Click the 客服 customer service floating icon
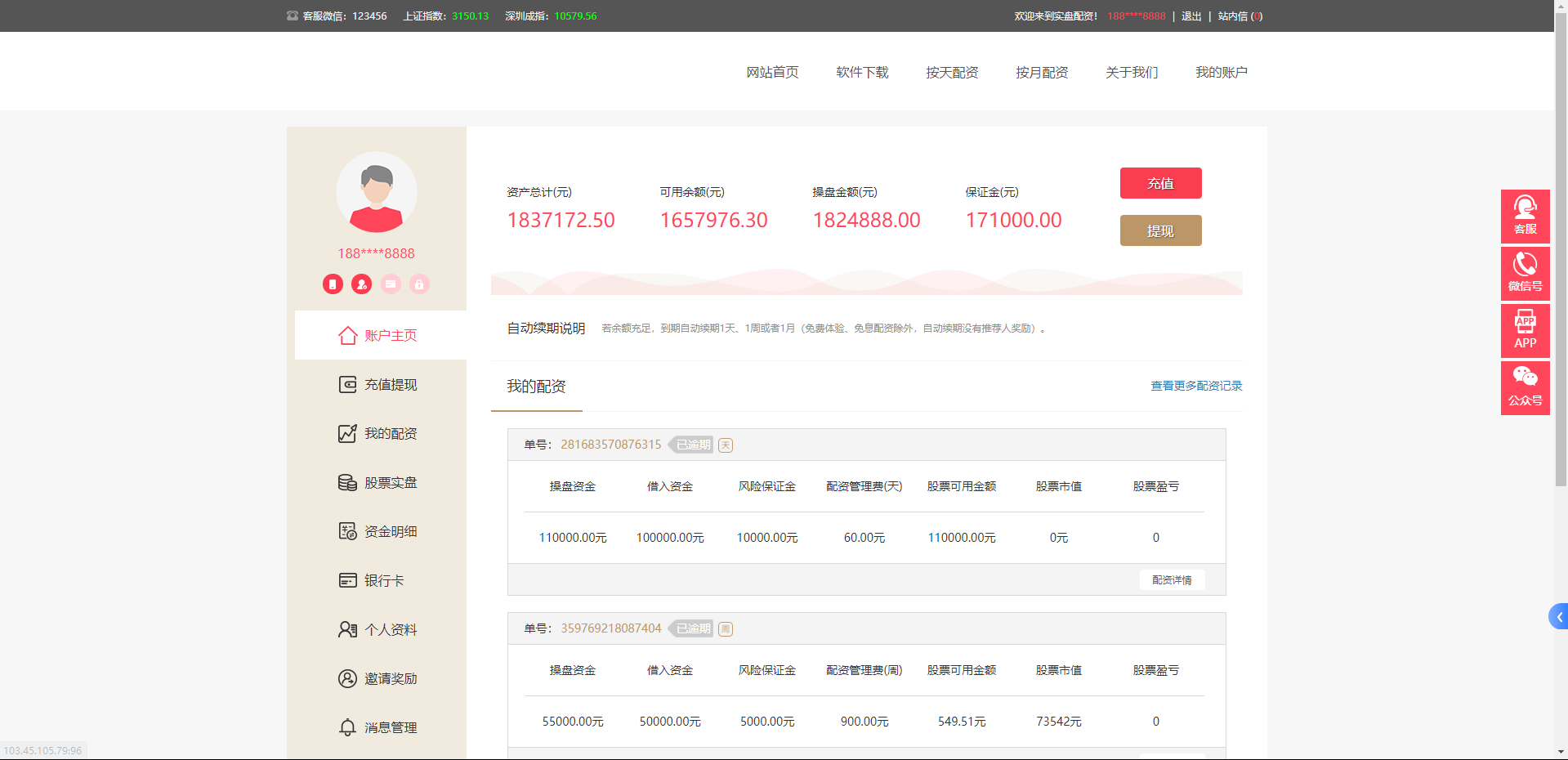Image resolution: width=1568 pixels, height=760 pixels. [x=1525, y=216]
